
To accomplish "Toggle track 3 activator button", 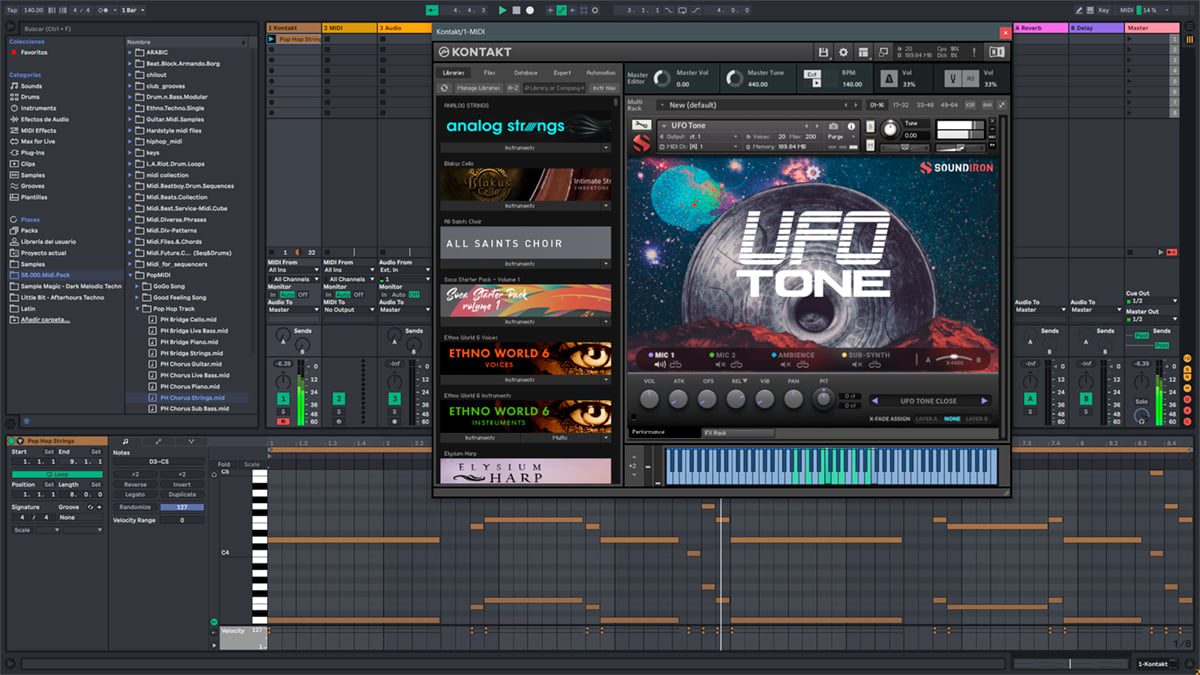I will tap(395, 399).
